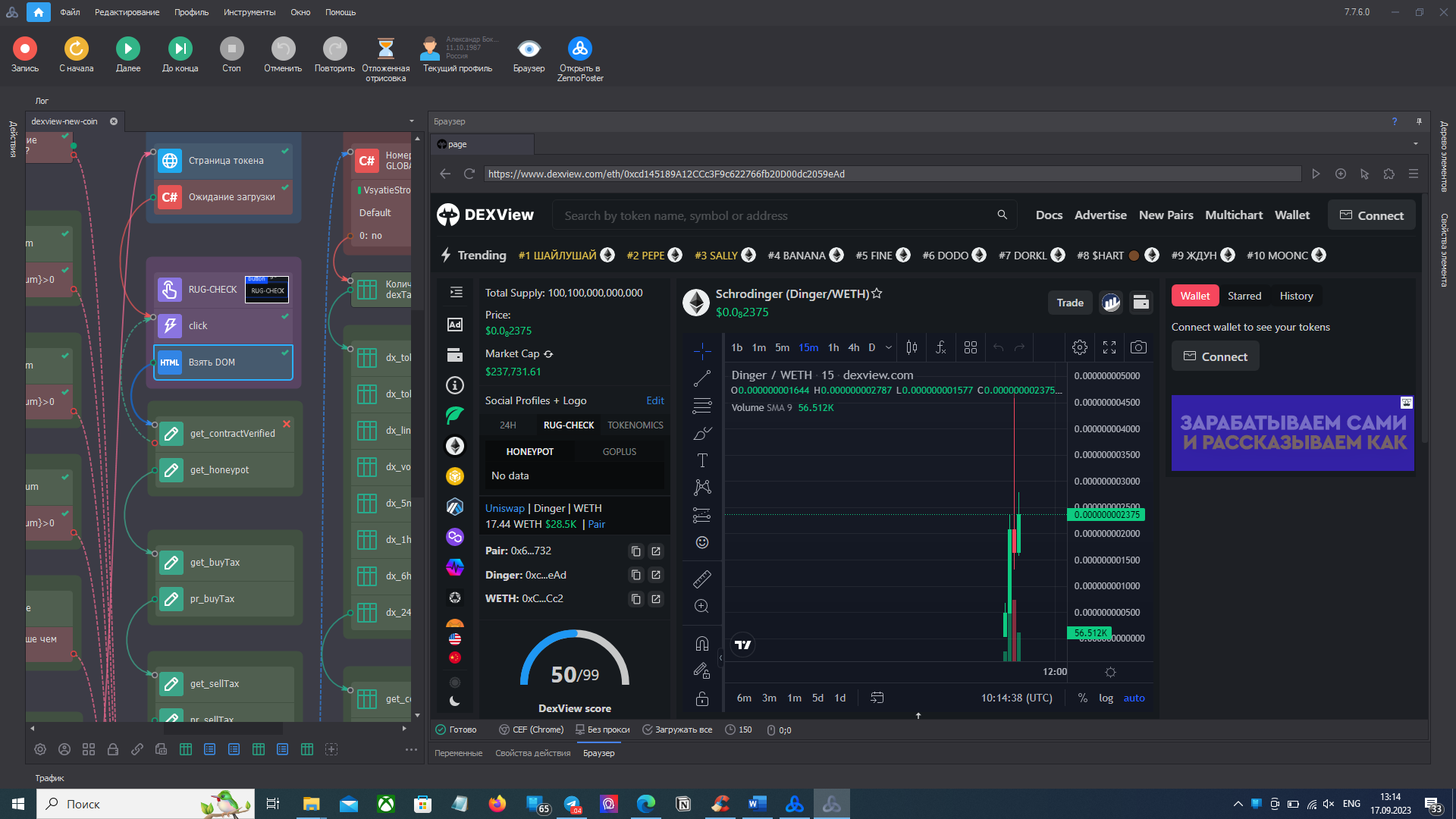Open ZennoPoster via its toolbar icon

579,49
